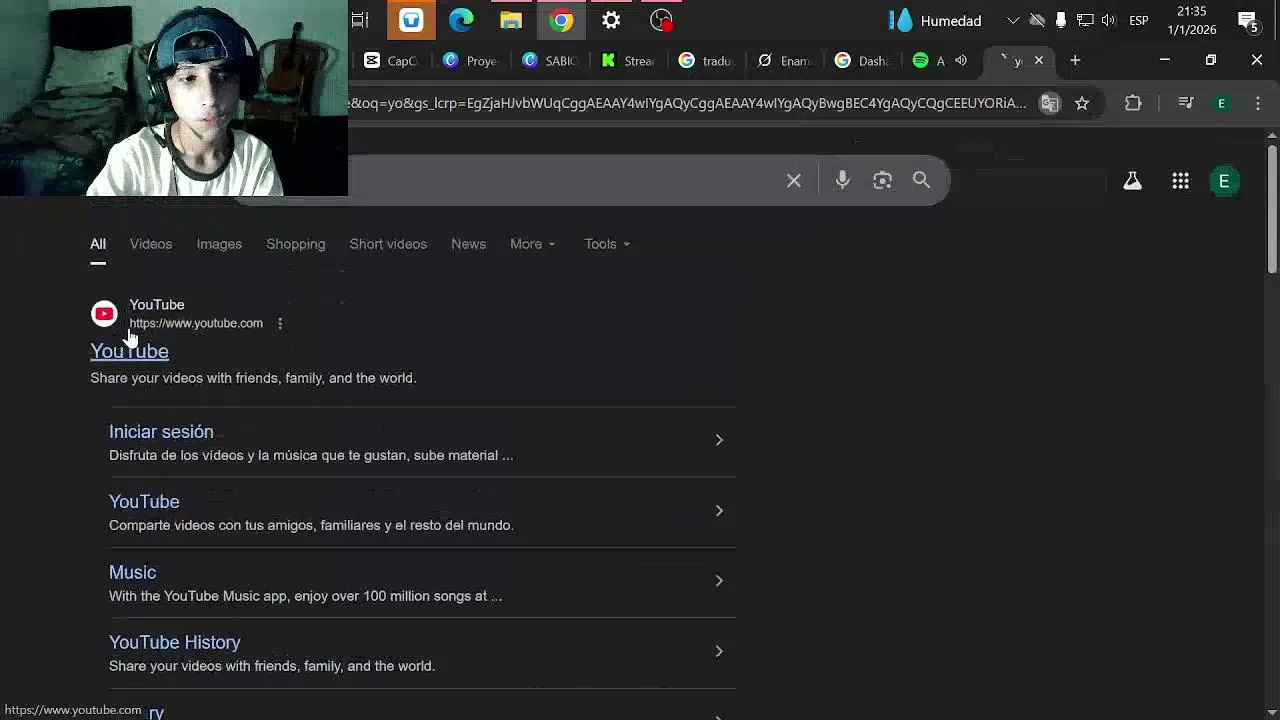The image size is (1280, 720).
Task: Switch to the Proye browser tab
Action: point(471,61)
